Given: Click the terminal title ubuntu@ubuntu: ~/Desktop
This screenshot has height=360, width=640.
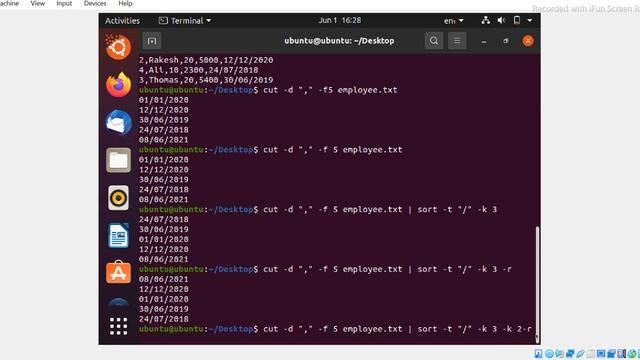Looking at the screenshot, I should click(339, 41).
